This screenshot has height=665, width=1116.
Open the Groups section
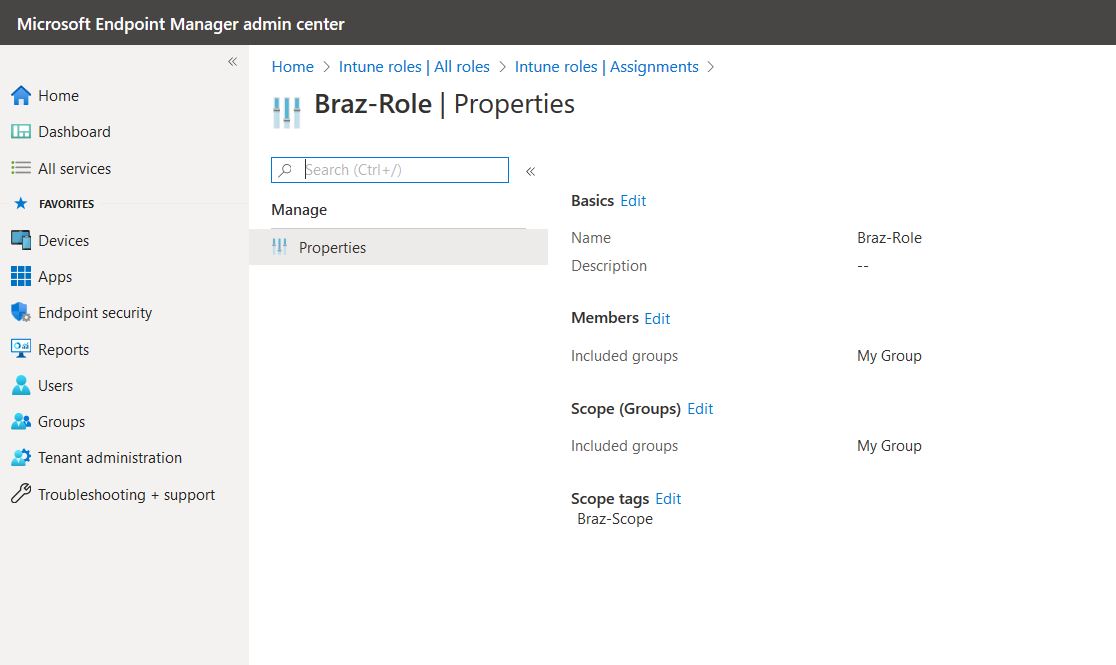pos(21,421)
